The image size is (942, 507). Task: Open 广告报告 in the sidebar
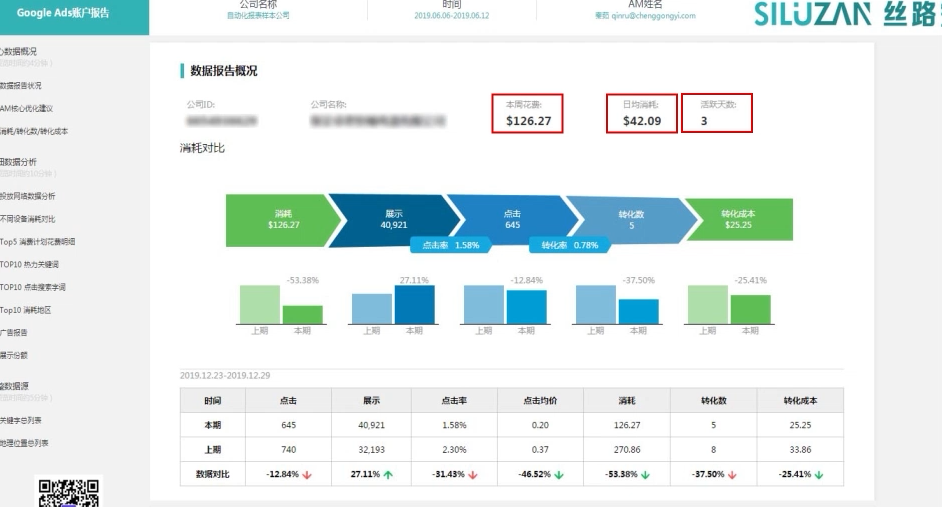pos(14,332)
